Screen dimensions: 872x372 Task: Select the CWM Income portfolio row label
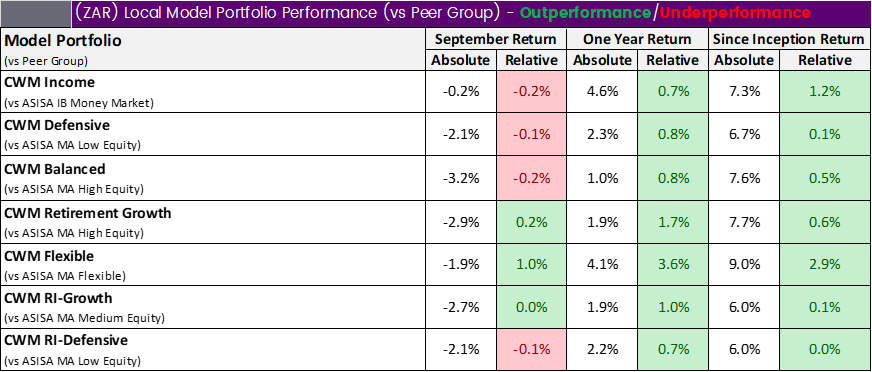pyautogui.click(x=213, y=92)
